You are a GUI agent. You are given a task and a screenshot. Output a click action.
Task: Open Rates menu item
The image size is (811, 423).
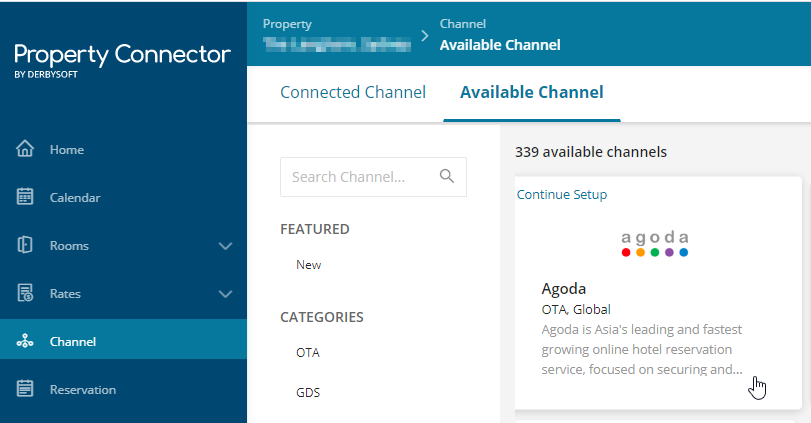pos(123,294)
